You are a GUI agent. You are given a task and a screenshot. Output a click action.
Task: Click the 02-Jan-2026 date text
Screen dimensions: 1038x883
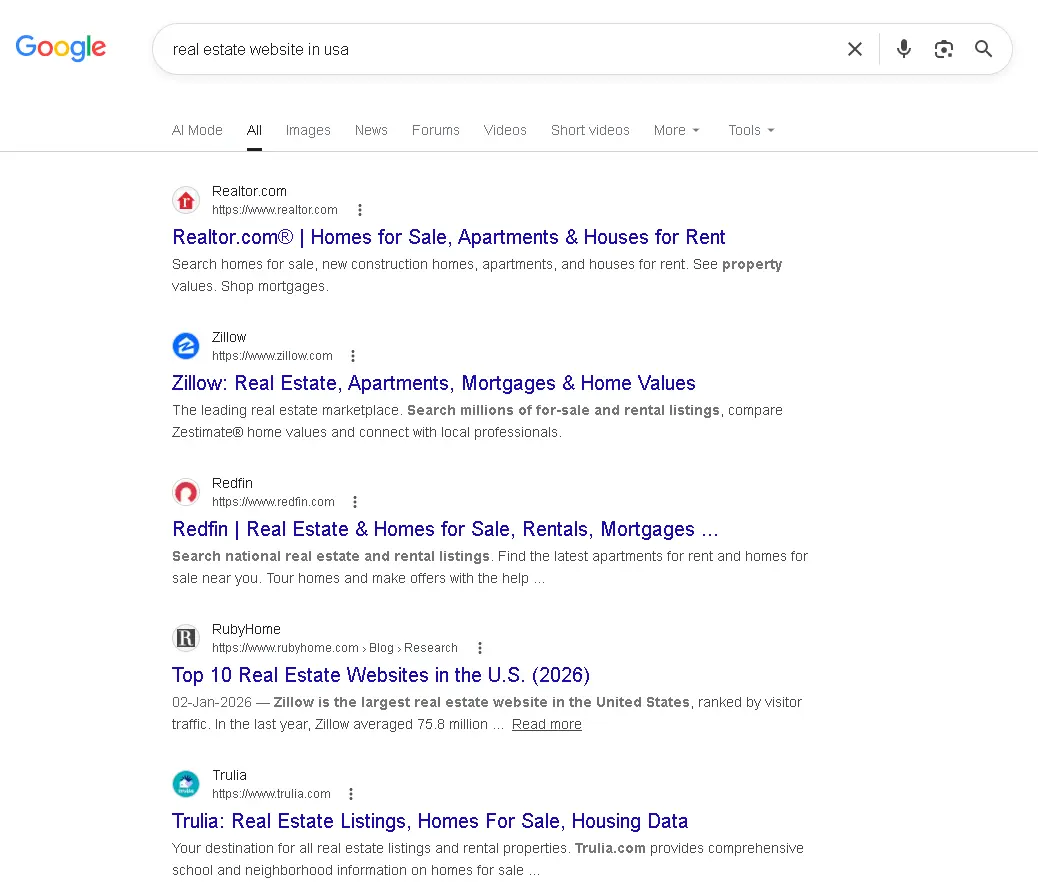[x=212, y=702]
